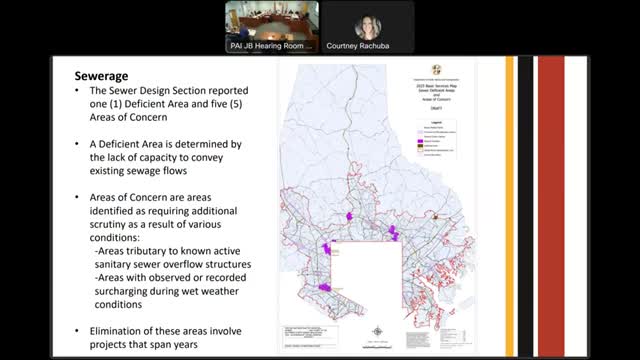Screen dimensions: 640x360
Task: Click the yellow vertical stripe on the slide
Action: [x=509, y=207]
